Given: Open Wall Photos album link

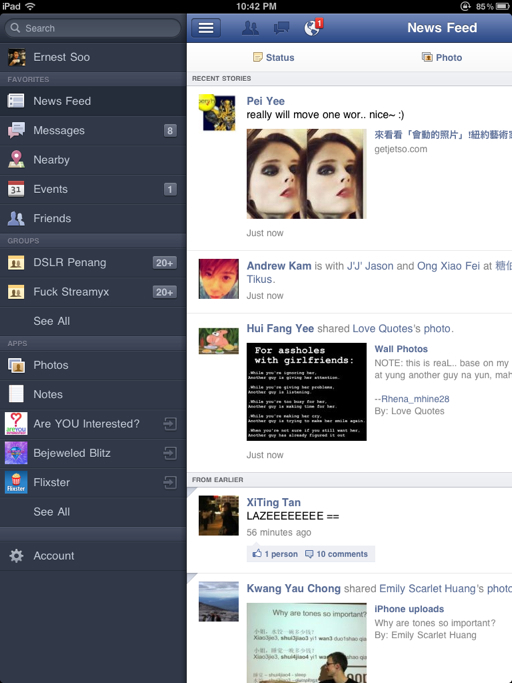Looking at the screenshot, I should [x=401, y=349].
